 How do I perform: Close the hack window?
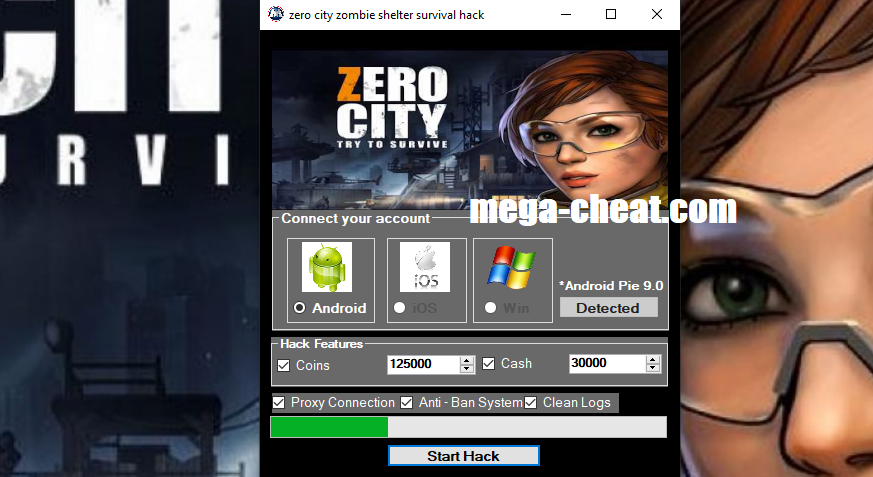(x=657, y=14)
